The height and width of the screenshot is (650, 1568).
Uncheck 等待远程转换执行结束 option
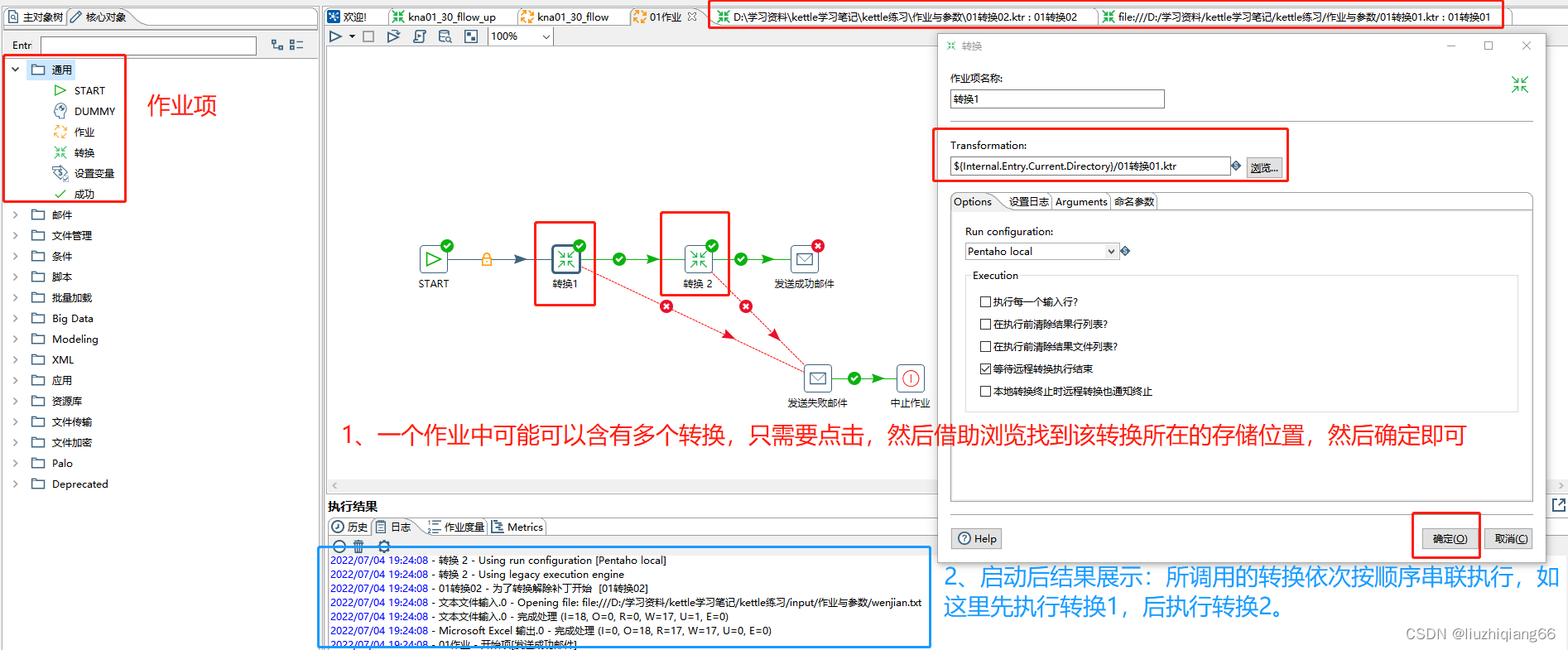pyautogui.click(x=985, y=369)
